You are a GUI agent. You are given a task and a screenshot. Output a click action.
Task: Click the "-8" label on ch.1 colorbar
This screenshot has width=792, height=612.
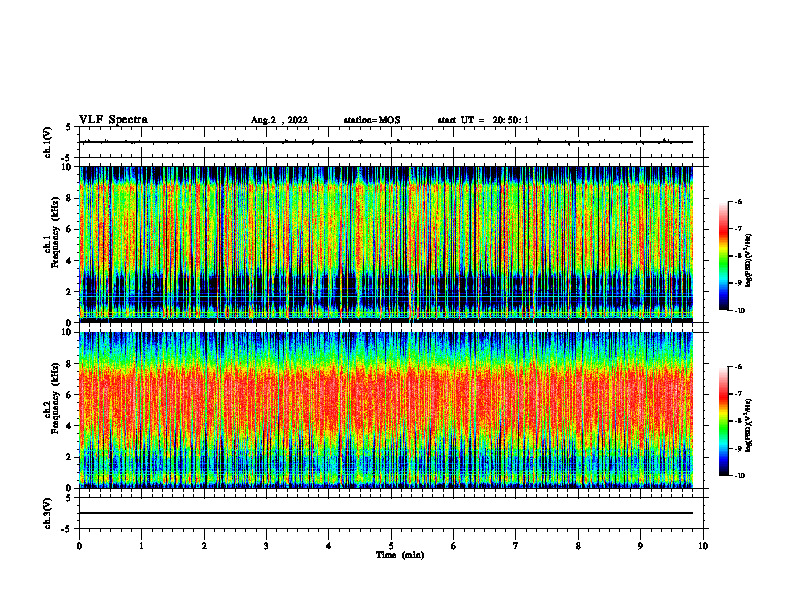(738, 256)
